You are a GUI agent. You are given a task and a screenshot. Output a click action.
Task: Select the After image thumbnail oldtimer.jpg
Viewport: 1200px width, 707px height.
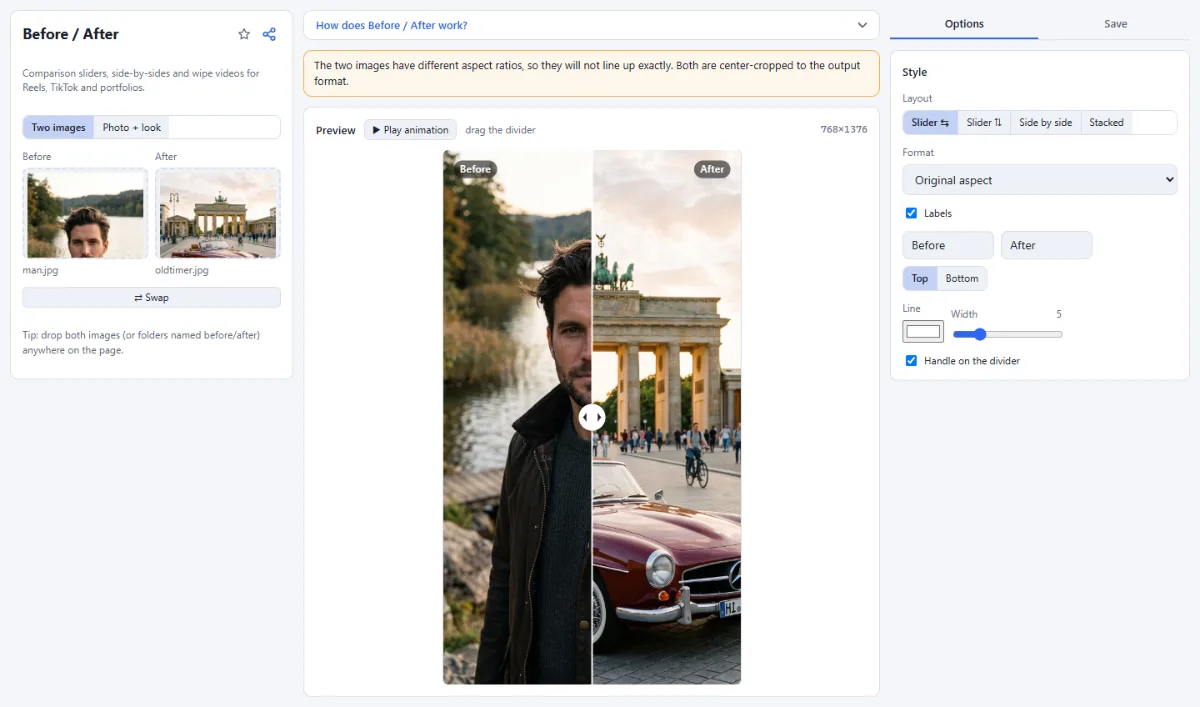click(218, 213)
